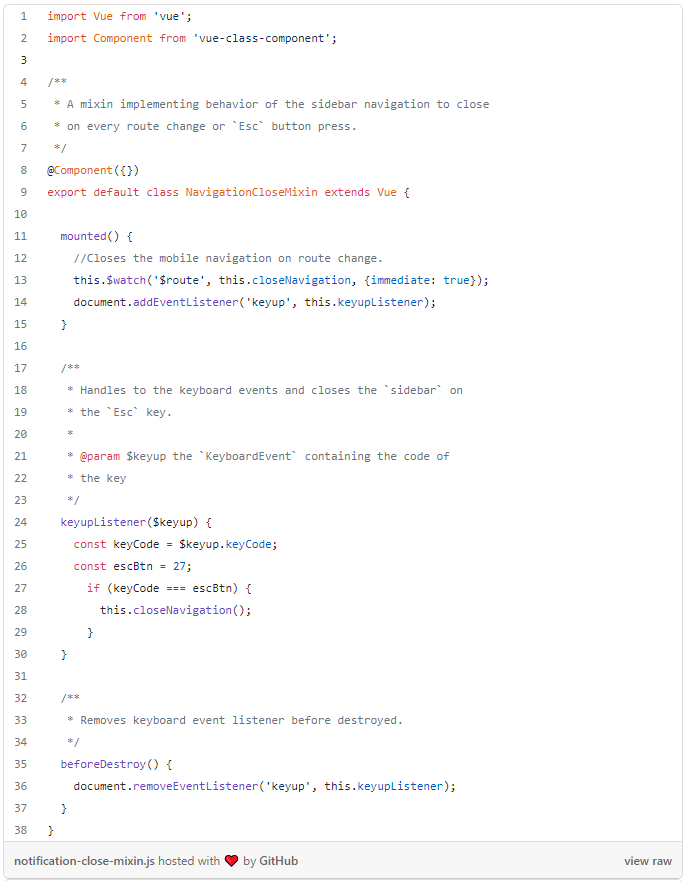Click removeEventListener on line 36

coord(196,786)
